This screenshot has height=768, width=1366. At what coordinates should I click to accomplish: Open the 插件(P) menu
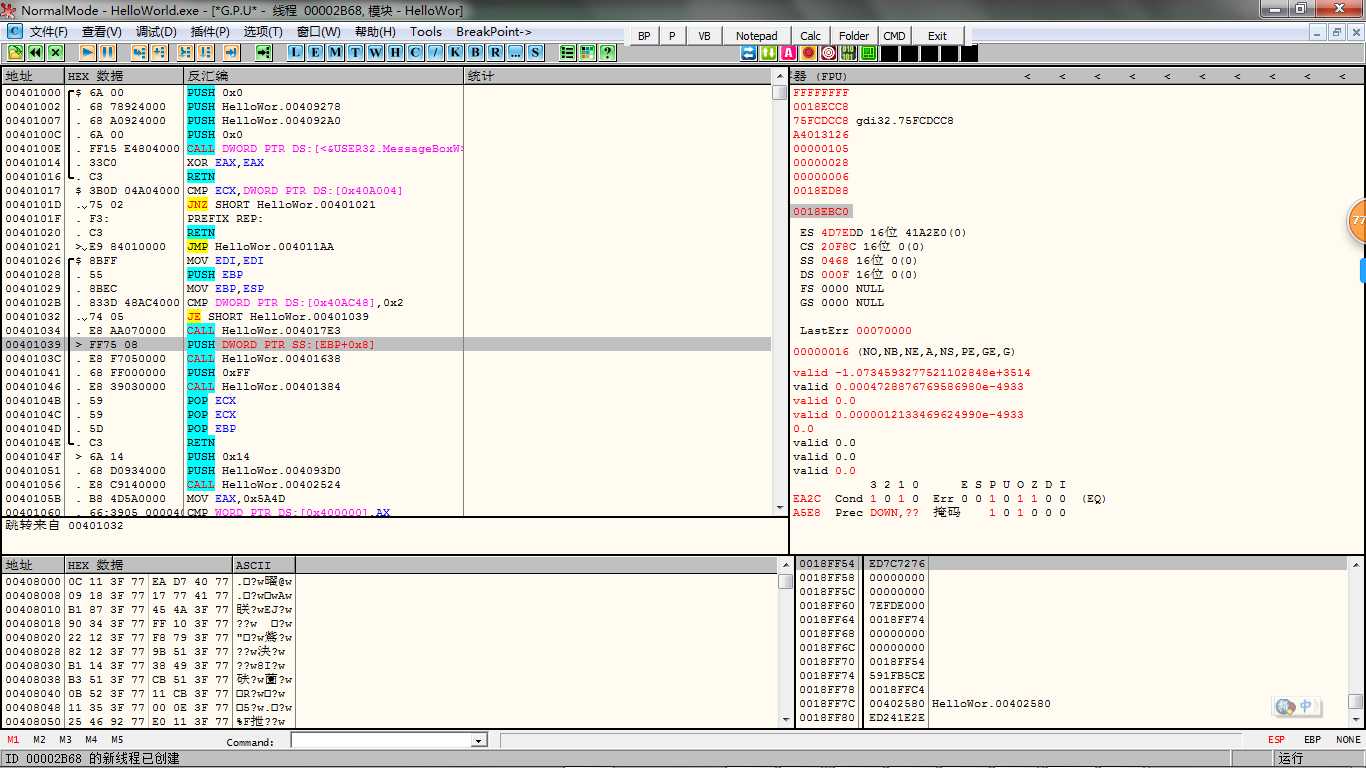210,32
